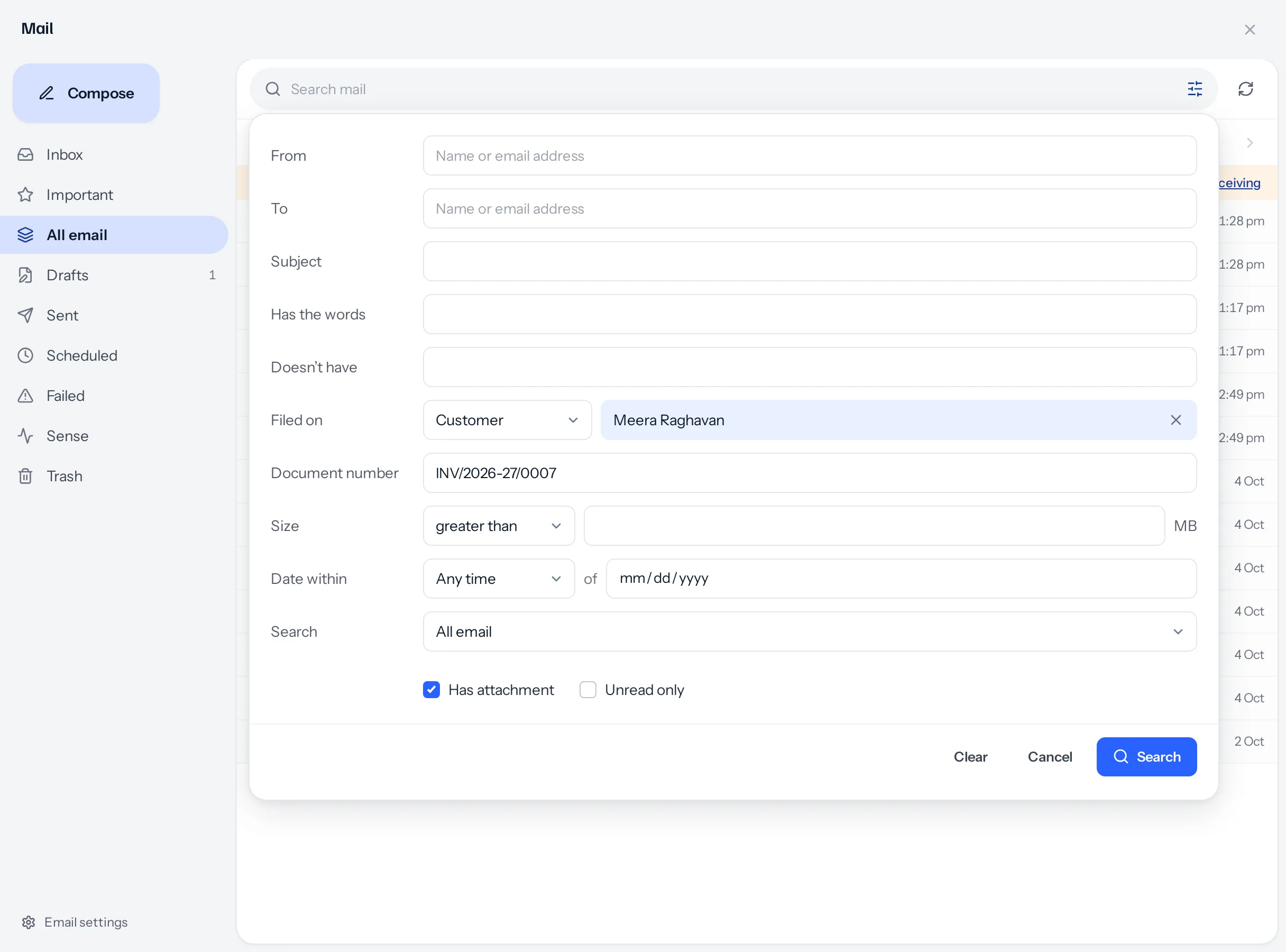Click the Important star icon
1286x952 pixels.
[25, 195]
